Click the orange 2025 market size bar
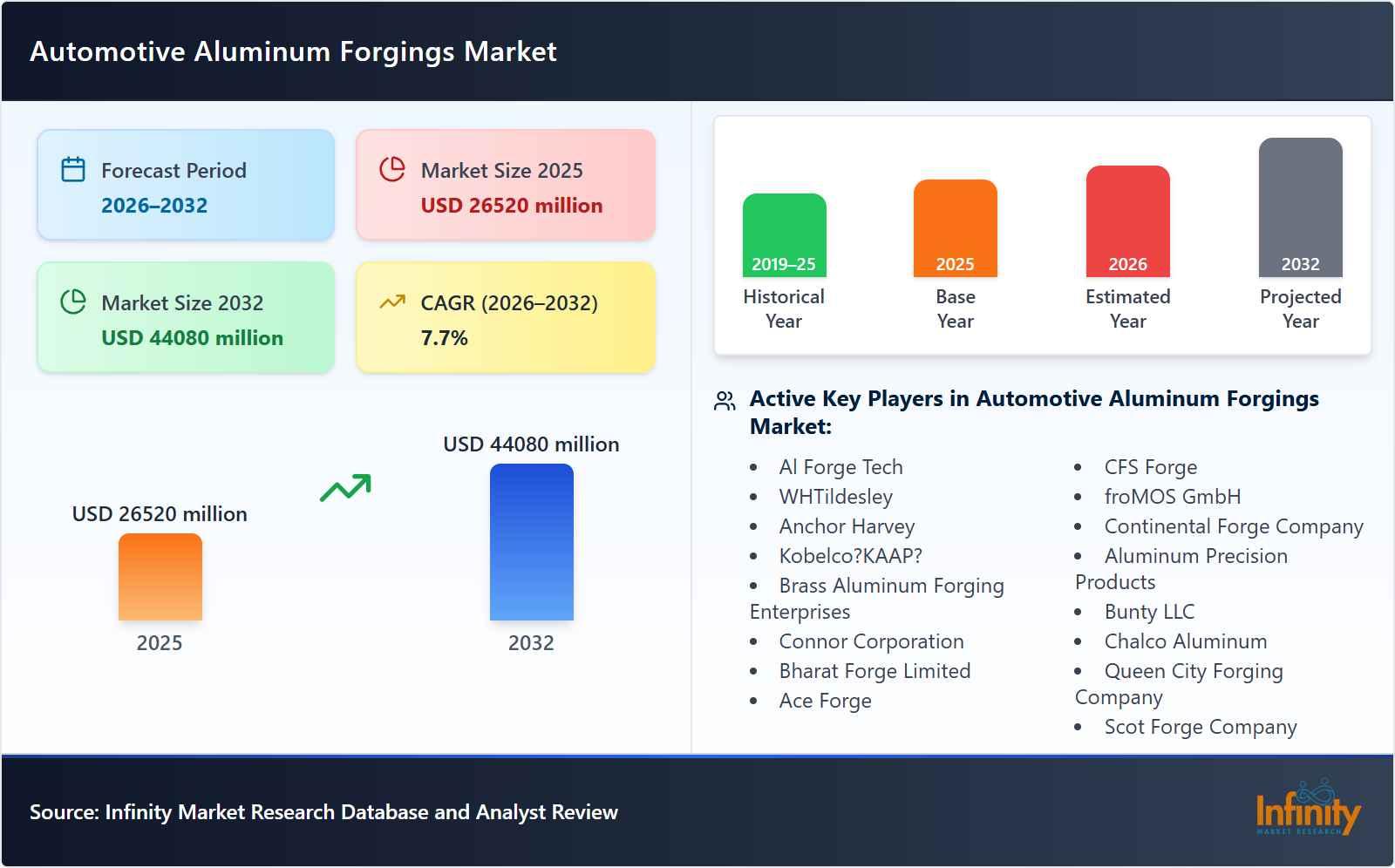The image size is (1395, 868). click(x=160, y=577)
